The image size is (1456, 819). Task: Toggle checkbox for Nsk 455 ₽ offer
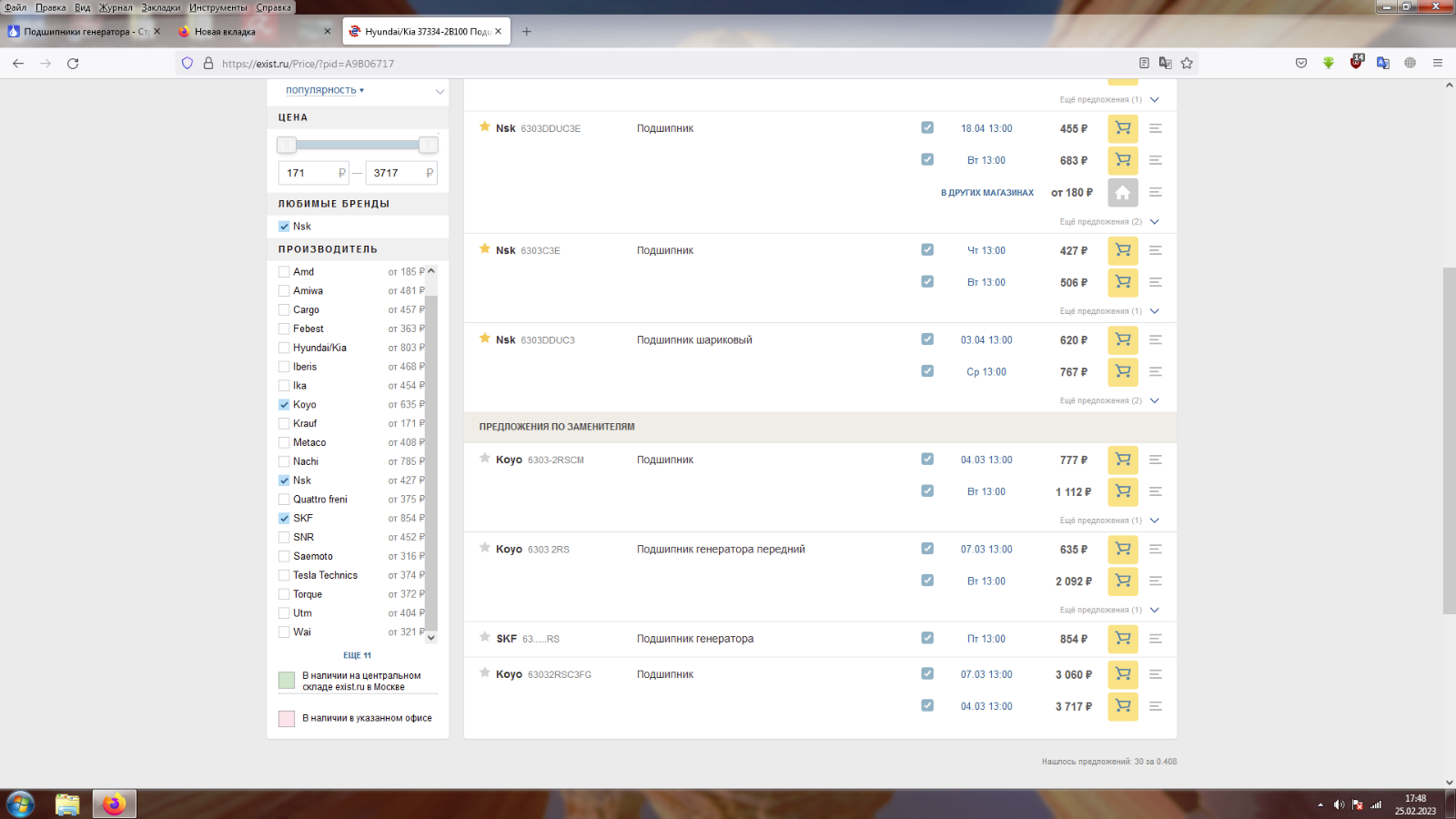pyautogui.click(x=927, y=127)
